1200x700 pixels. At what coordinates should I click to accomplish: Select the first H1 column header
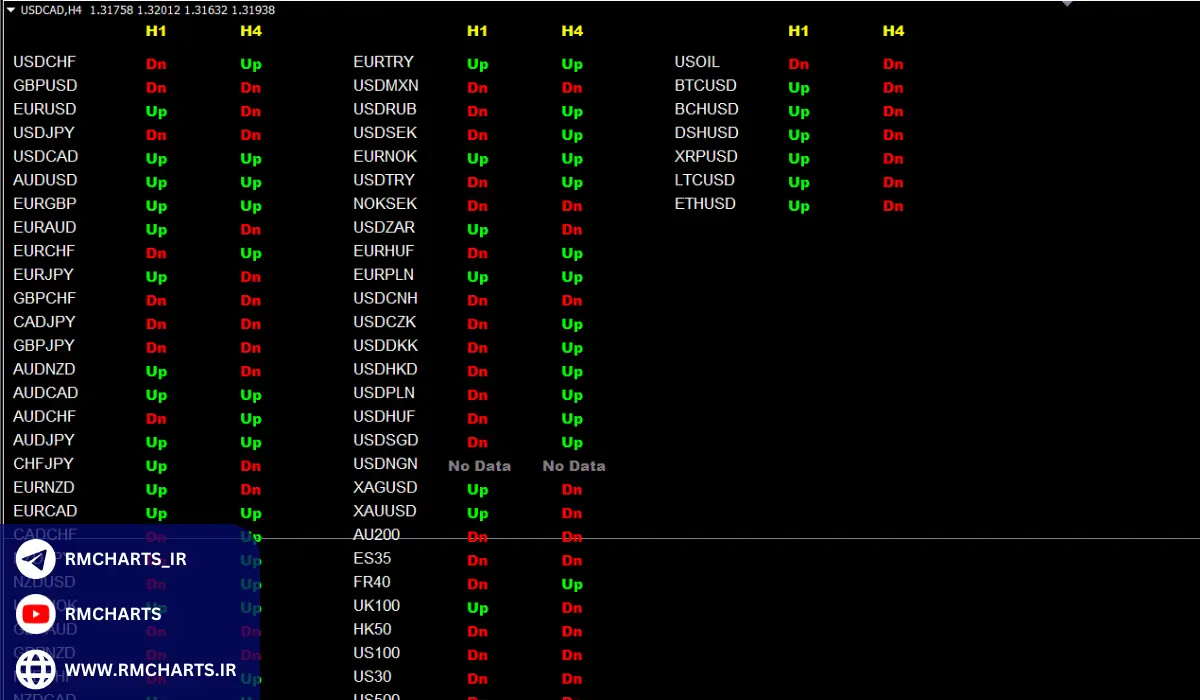point(156,31)
